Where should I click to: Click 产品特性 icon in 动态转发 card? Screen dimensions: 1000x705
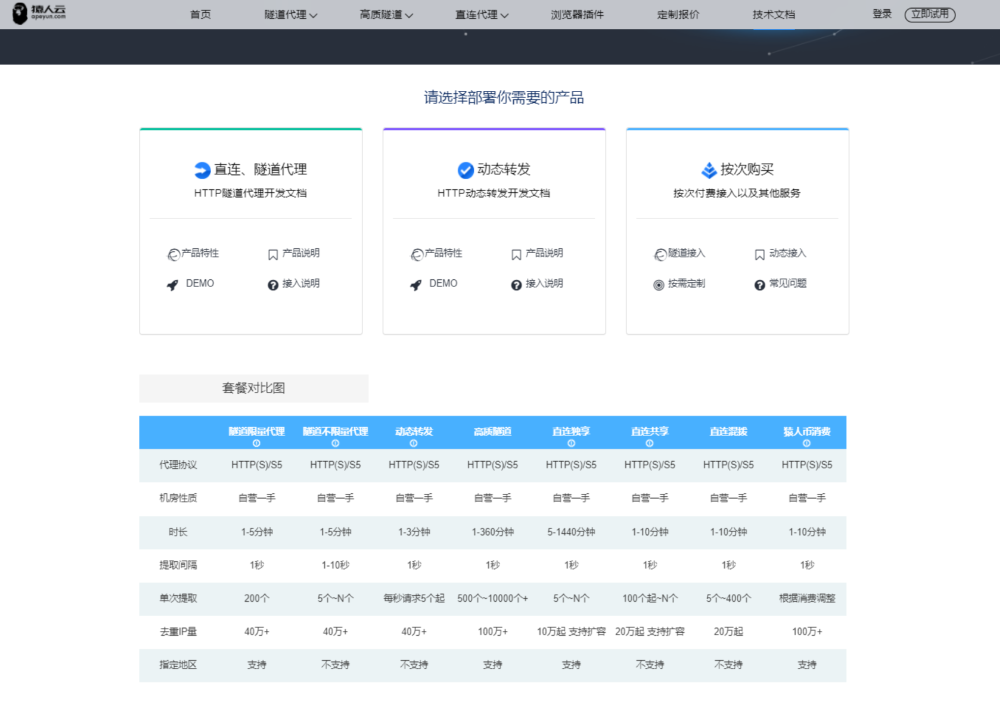pyautogui.click(x=417, y=255)
